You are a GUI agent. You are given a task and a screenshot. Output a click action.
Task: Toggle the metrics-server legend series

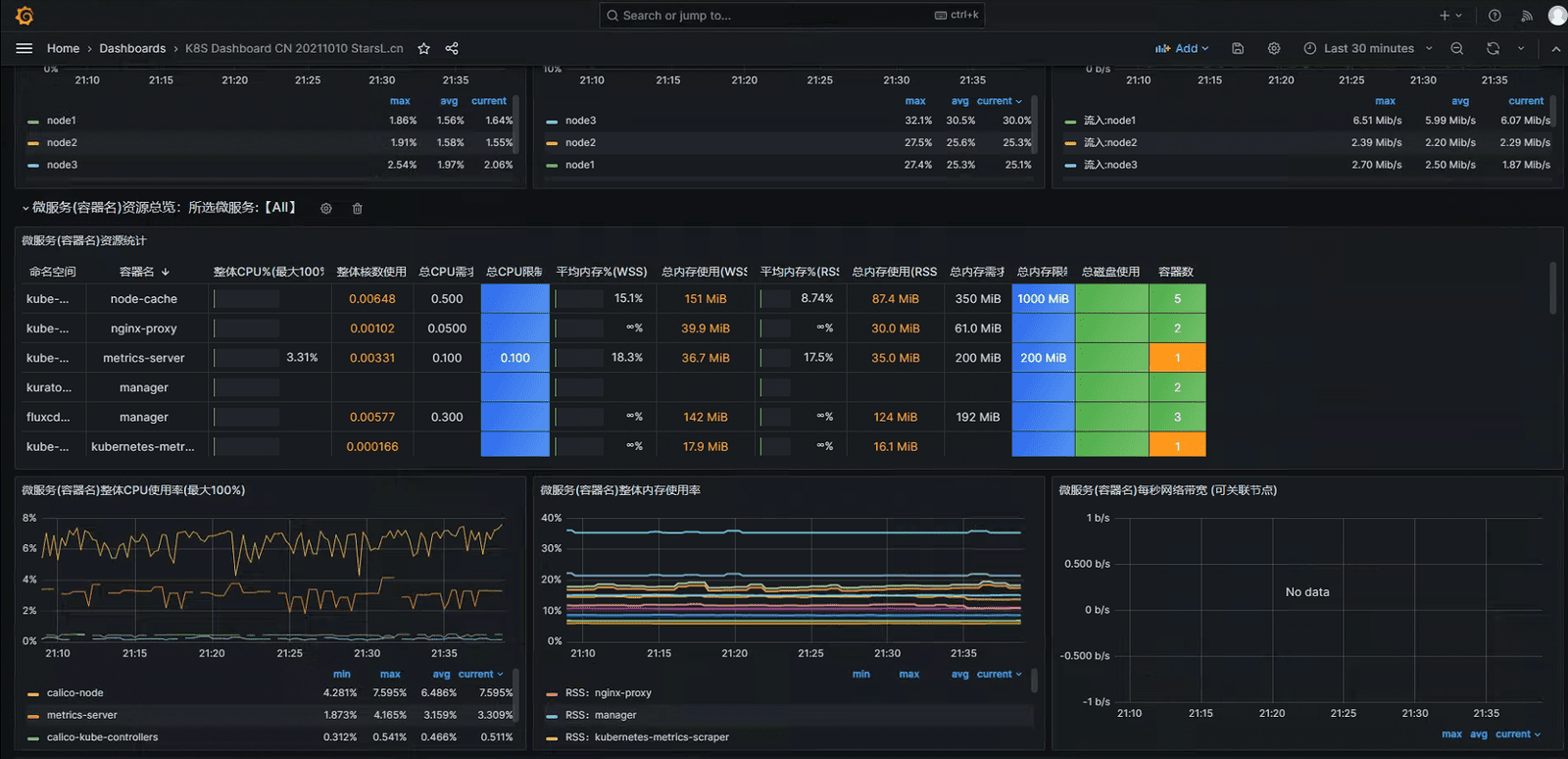pyautogui.click(x=81, y=715)
